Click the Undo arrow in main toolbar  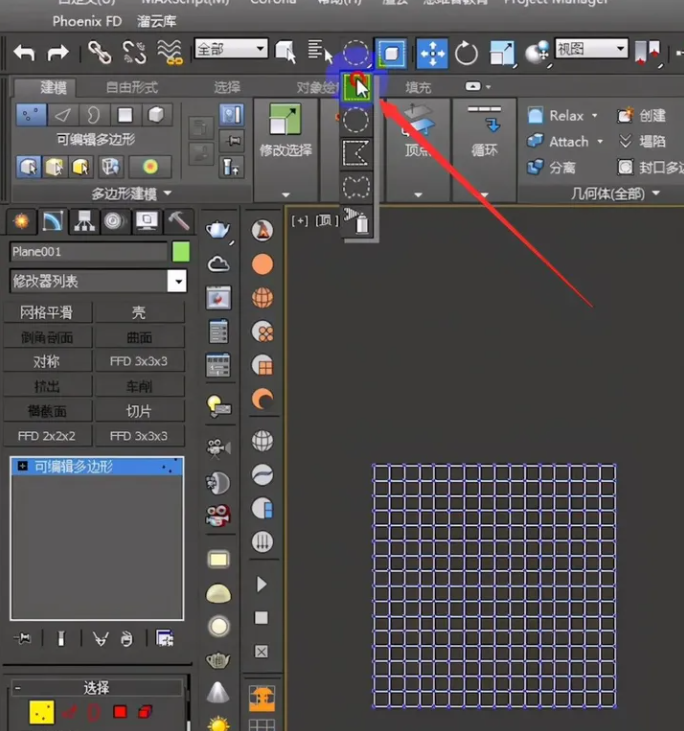coord(23,51)
